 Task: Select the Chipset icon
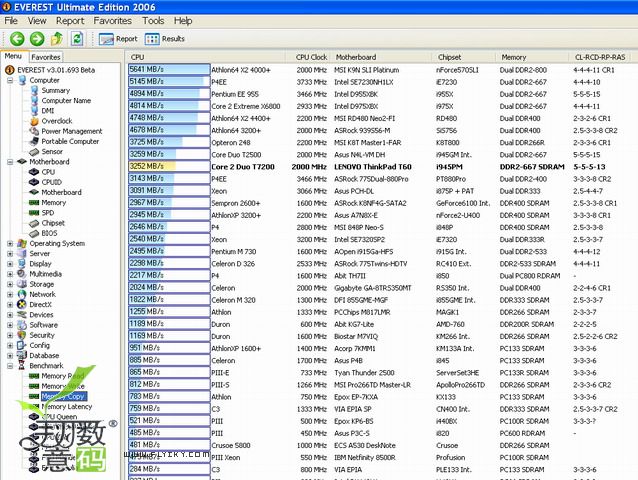click(x=35, y=223)
